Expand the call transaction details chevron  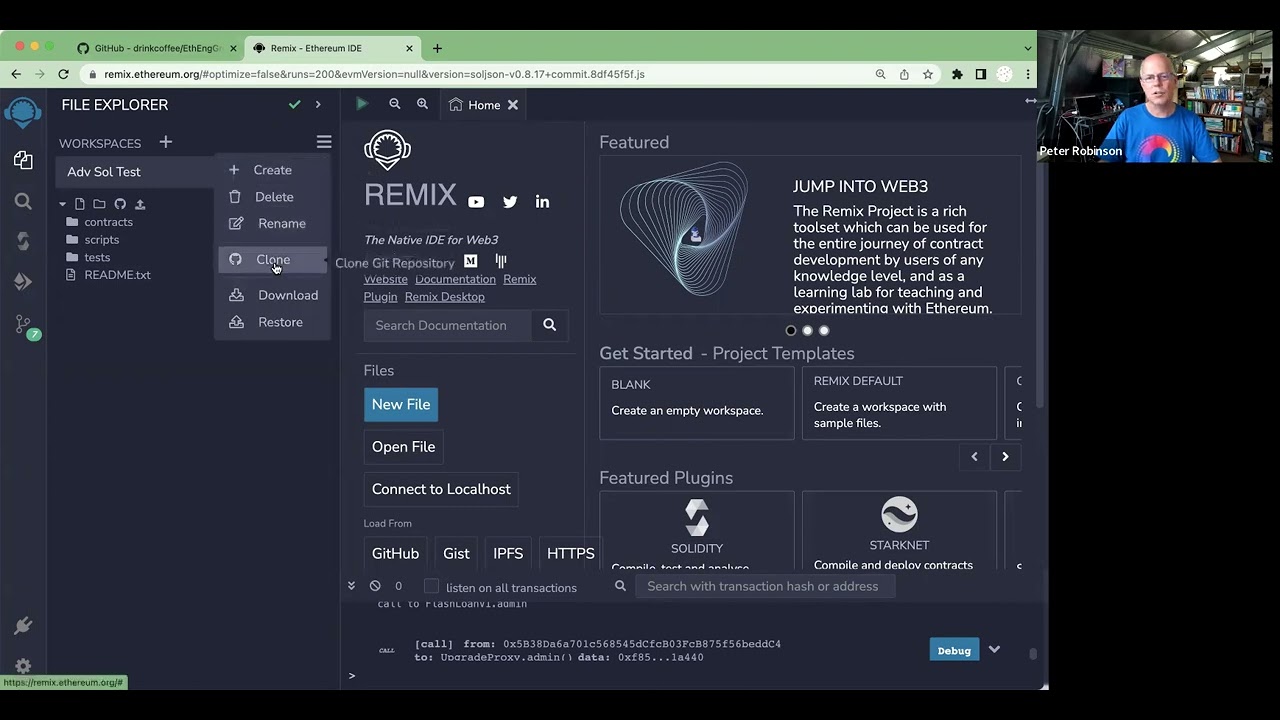[994, 650]
